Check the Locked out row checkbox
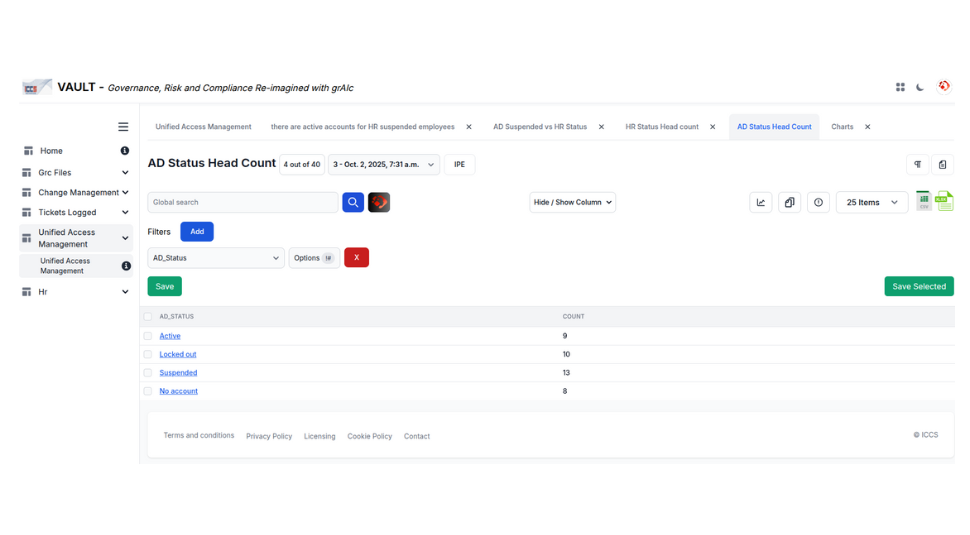Image resolution: width=970 pixels, height=535 pixels. pyautogui.click(x=148, y=354)
